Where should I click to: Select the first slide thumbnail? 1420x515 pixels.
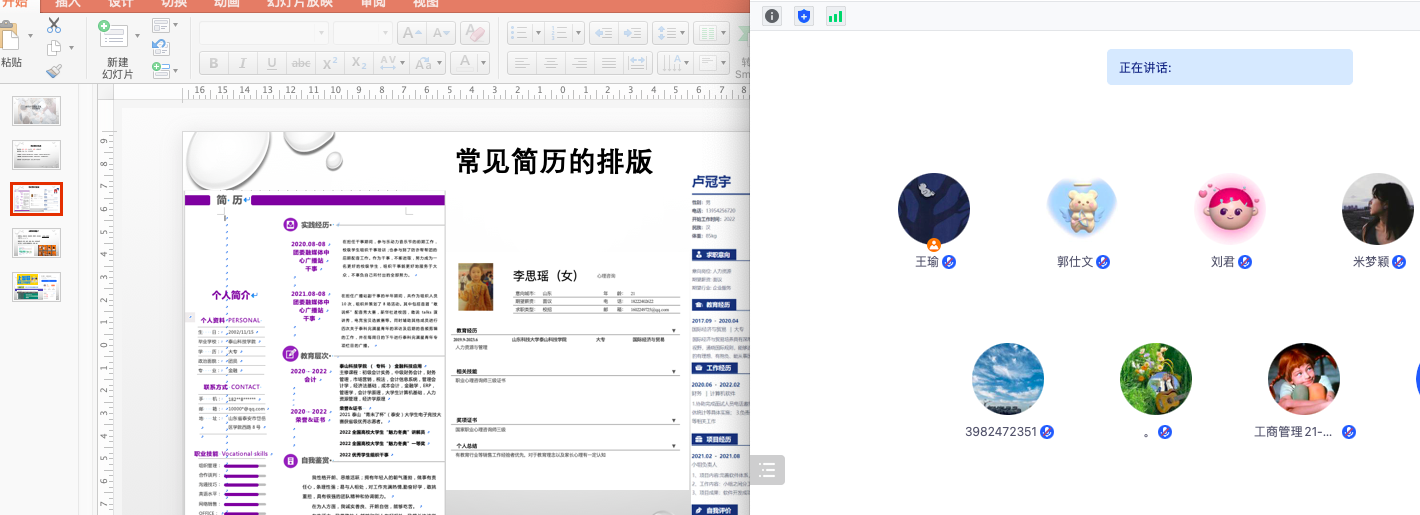point(36,111)
